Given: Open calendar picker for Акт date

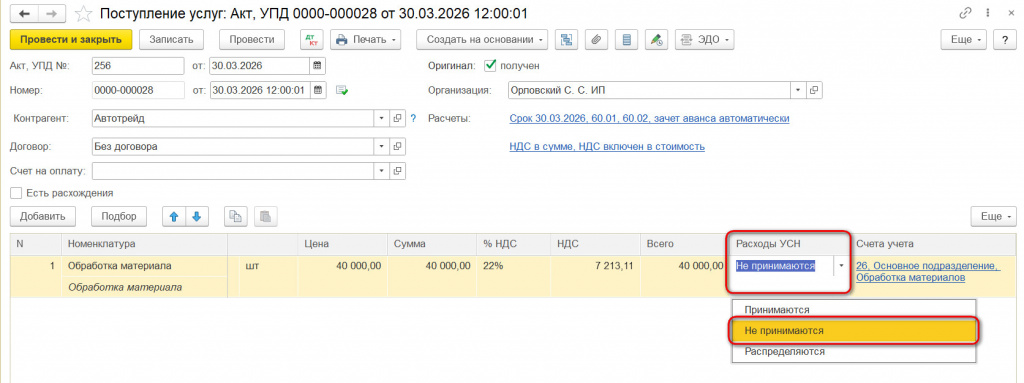Looking at the screenshot, I should (x=317, y=66).
